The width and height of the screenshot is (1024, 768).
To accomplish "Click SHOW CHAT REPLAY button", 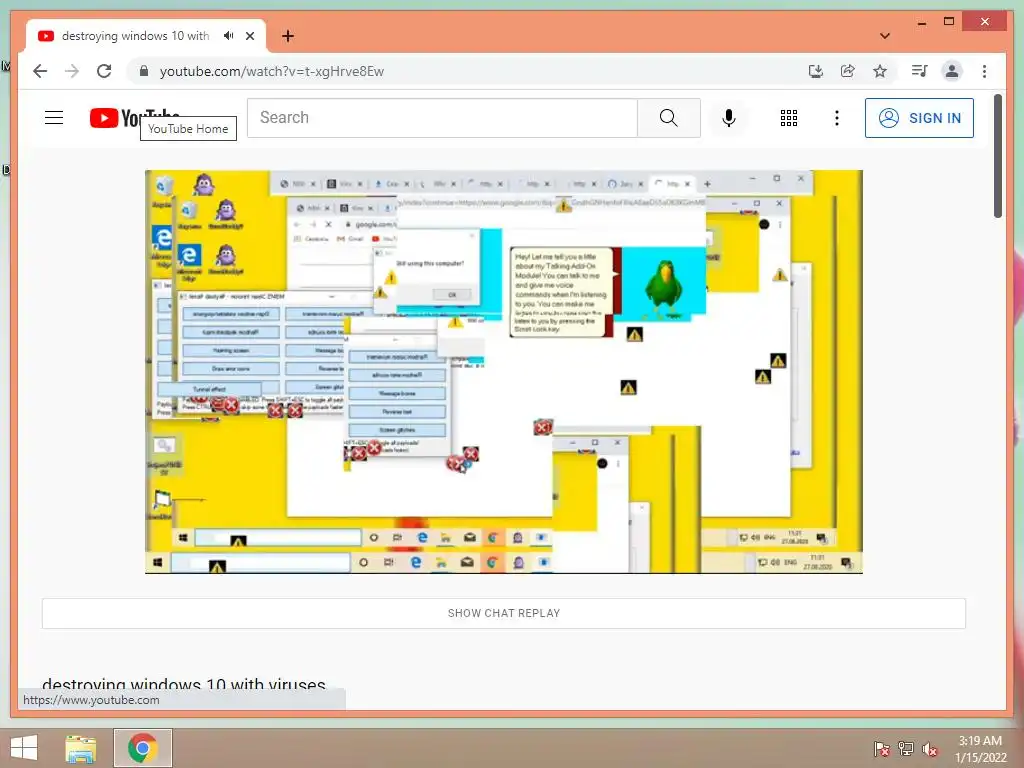I will [504, 613].
